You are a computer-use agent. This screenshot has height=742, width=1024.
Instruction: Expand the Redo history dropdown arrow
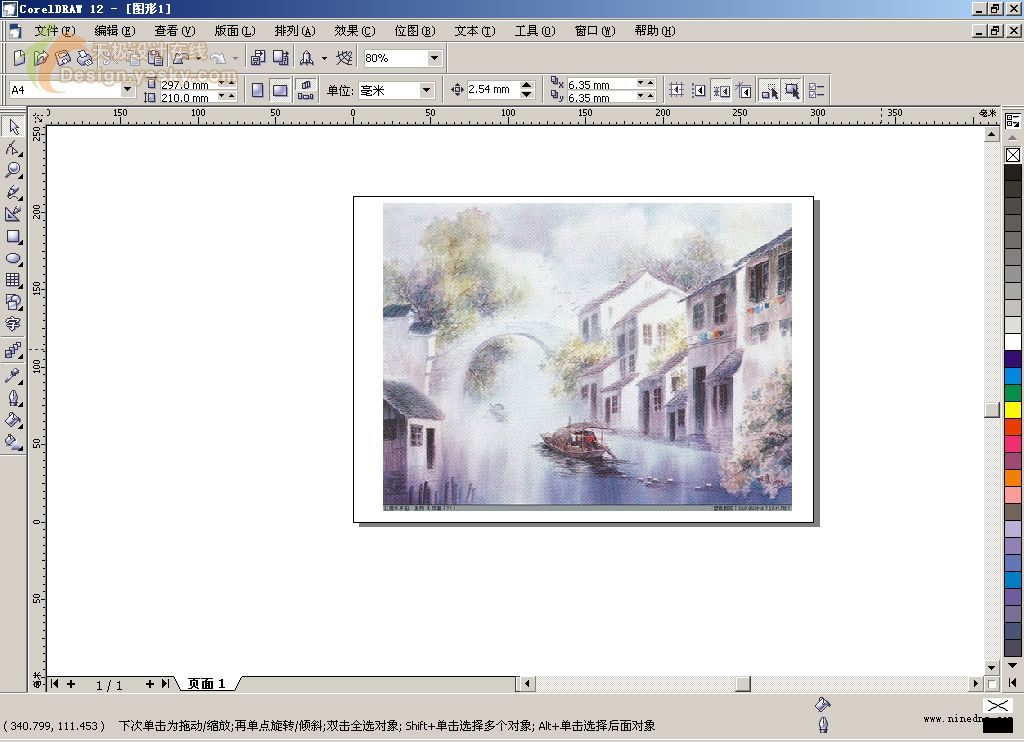point(235,58)
